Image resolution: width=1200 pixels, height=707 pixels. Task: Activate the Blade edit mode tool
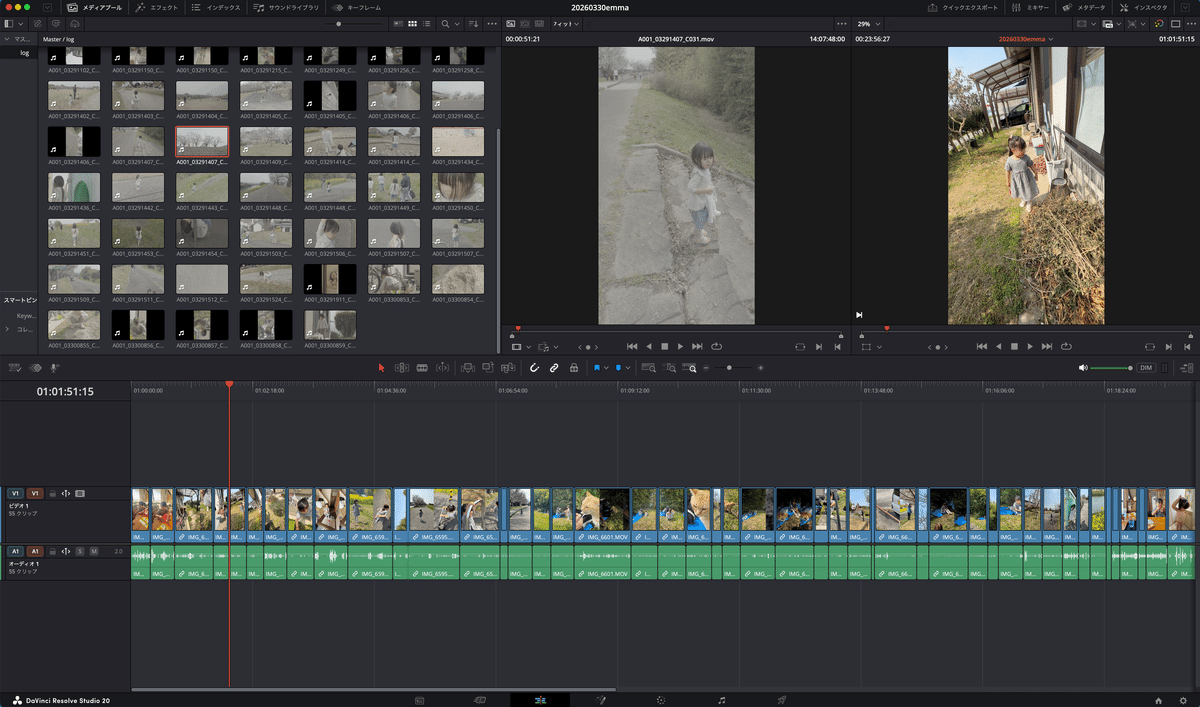[x=422, y=368]
